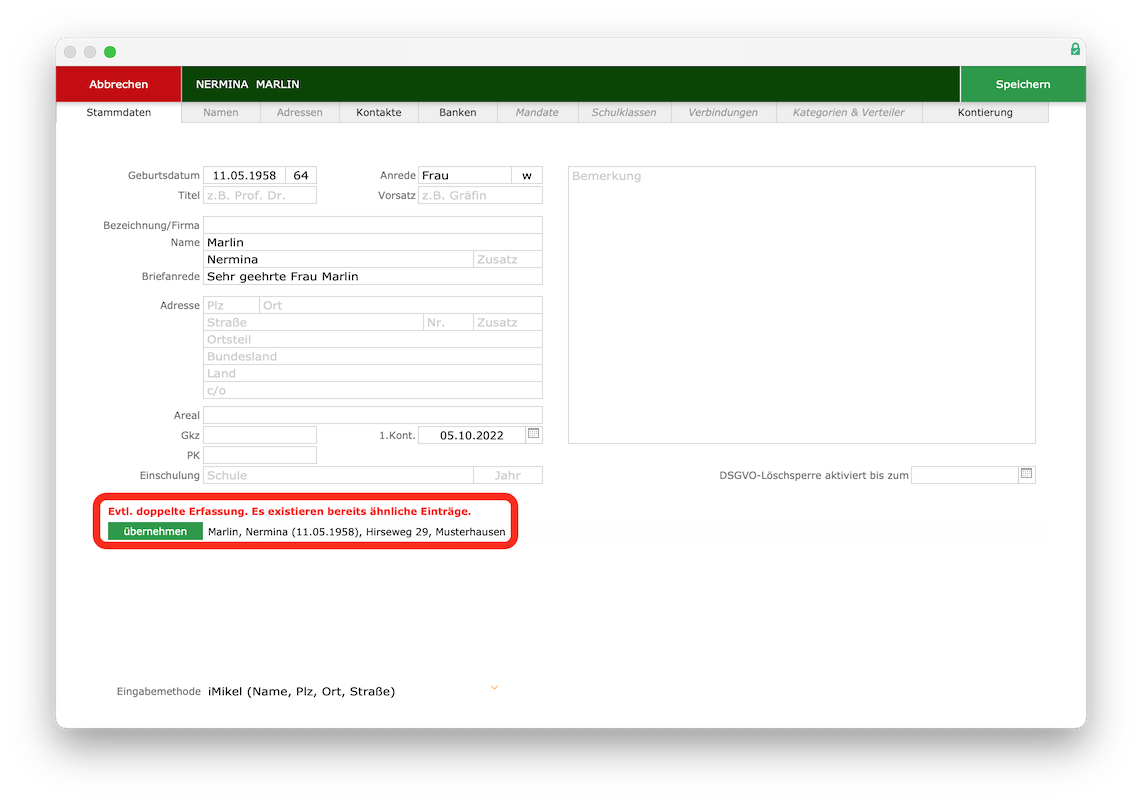The height and width of the screenshot is (802, 1142).
Task: Open the Verbindungen tab
Action: point(722,112)
